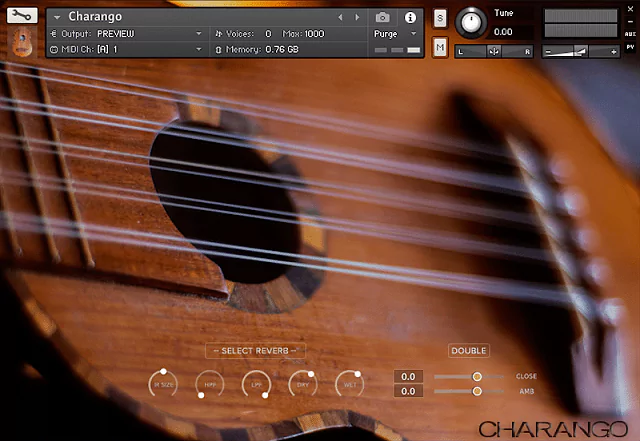Open instrument edit mode with wrench icon
640x441 pixels.
(22, 16)
